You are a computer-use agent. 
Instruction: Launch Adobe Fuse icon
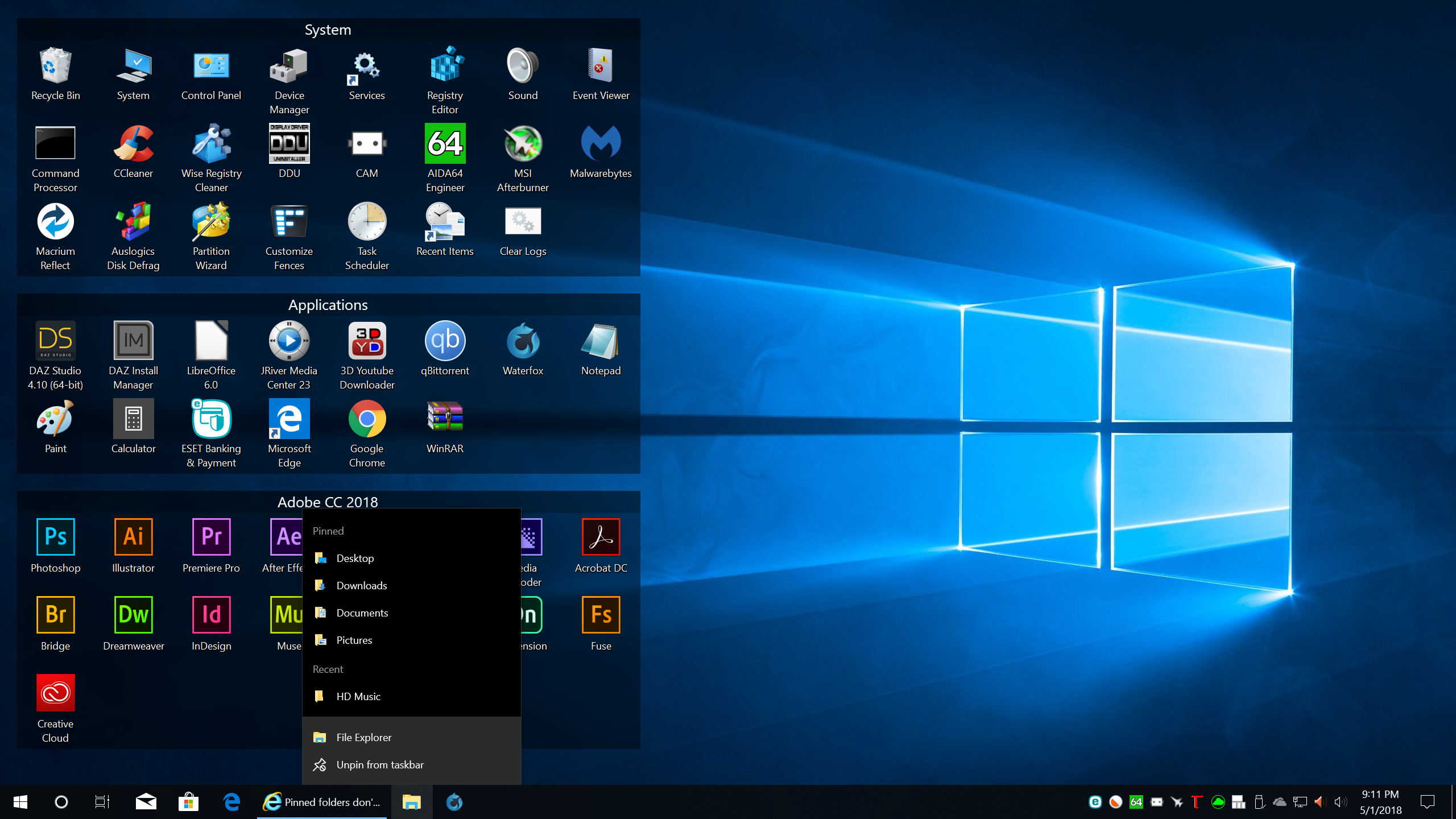pyautogui.click(x=601, y=624)
